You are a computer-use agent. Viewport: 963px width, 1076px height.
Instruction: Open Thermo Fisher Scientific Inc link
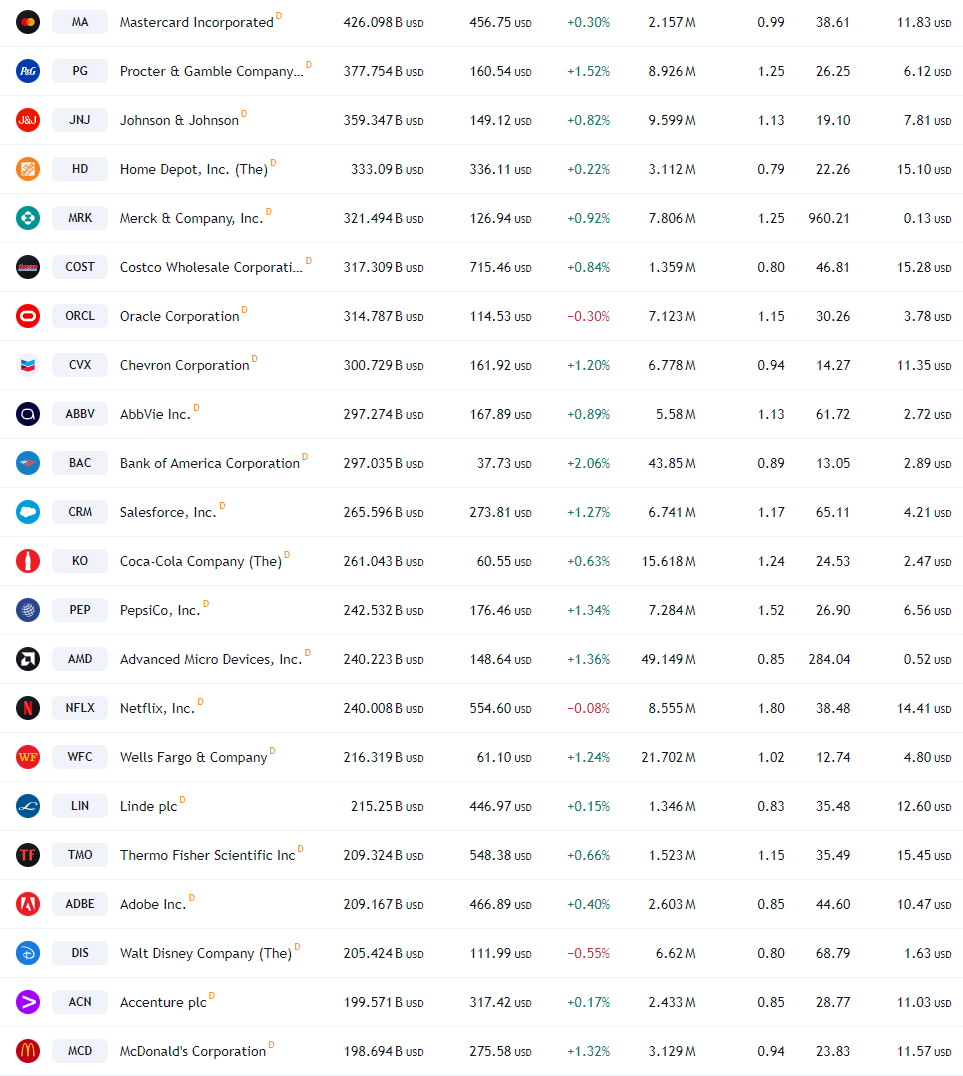tap(207, 856)
